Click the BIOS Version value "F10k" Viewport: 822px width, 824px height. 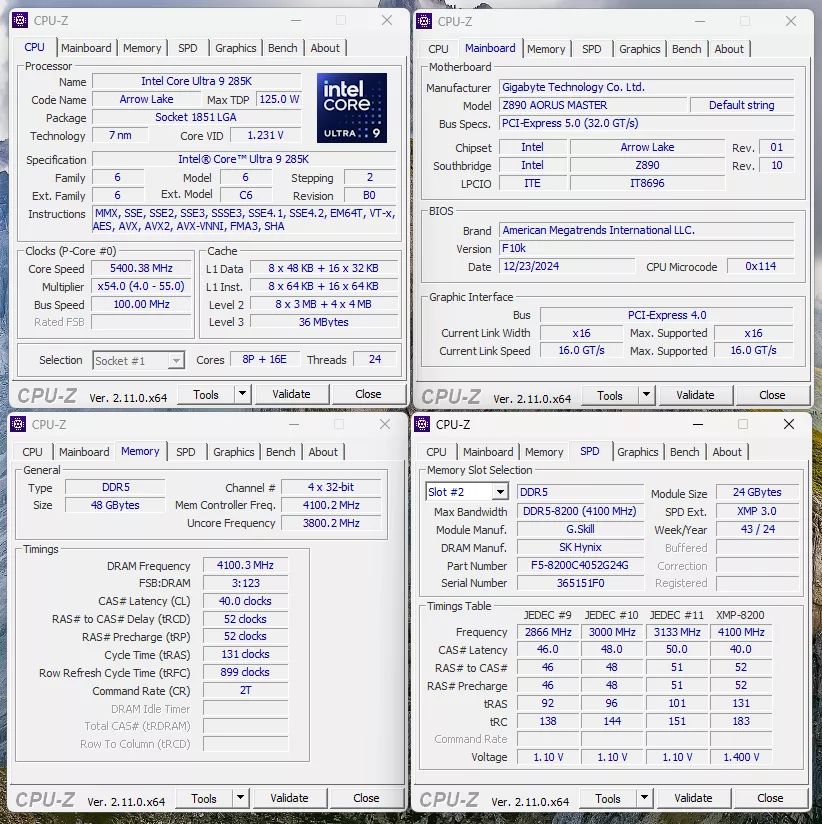pyautogui.click(x=646, y=248)
